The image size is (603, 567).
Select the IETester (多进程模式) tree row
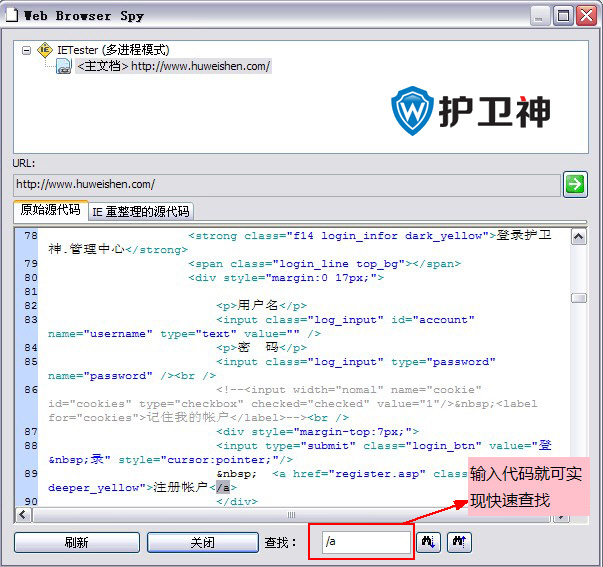(x=113, y=50)
